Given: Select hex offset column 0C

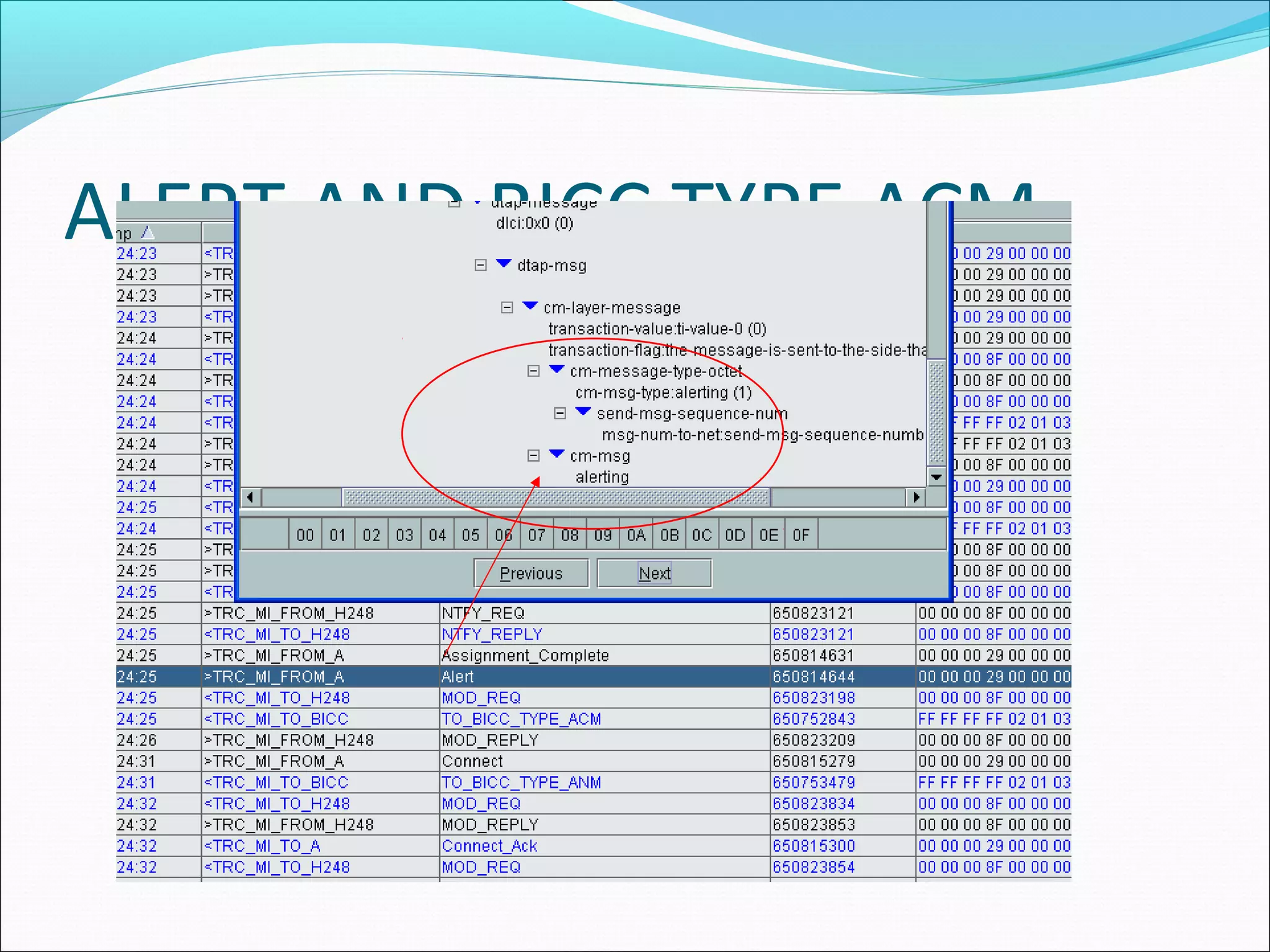Looking at the screenshot, I should coord(702,535).
